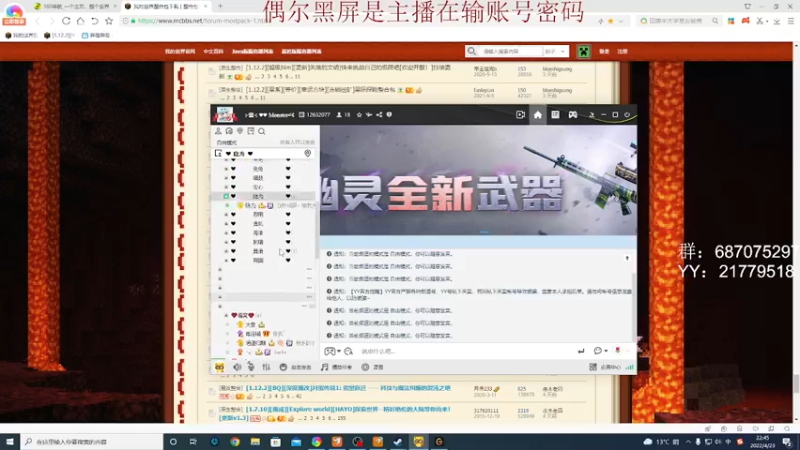Open the channel mode dropdown in YY sidebar
Viewport: 800px width, 450px height.
tap(227, 142)
